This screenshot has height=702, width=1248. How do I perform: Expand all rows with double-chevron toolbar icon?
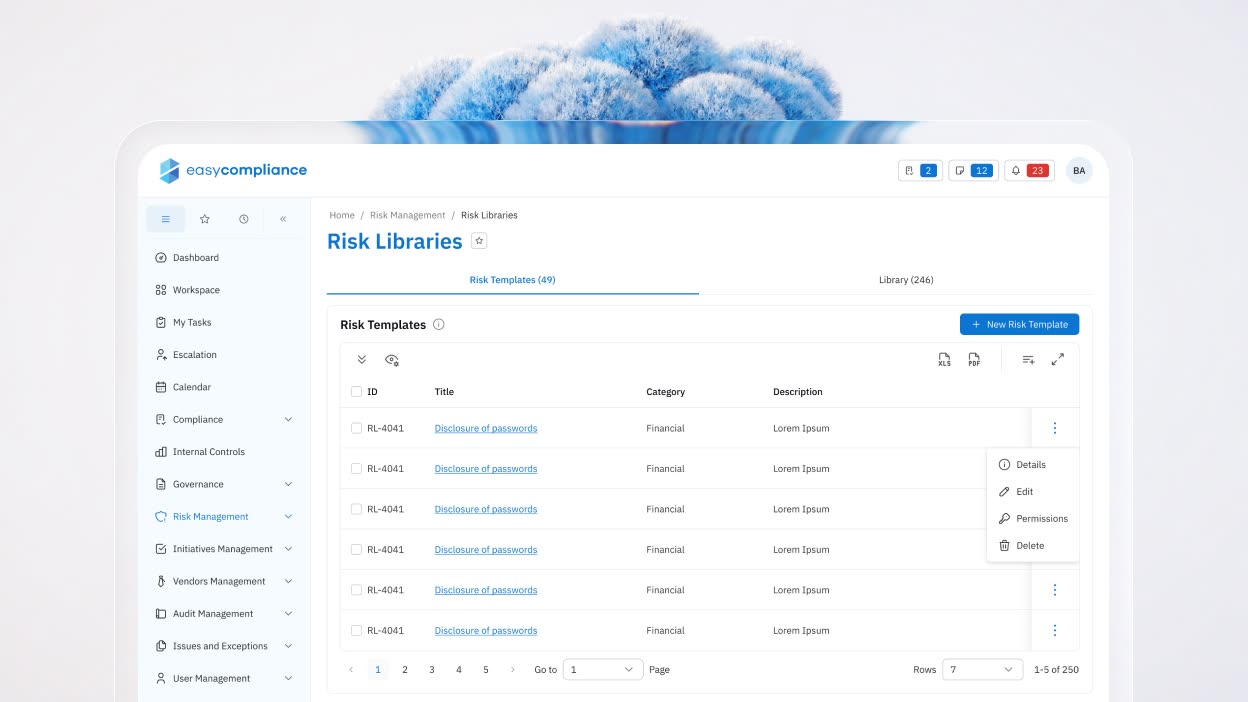(x=362, y=360)
